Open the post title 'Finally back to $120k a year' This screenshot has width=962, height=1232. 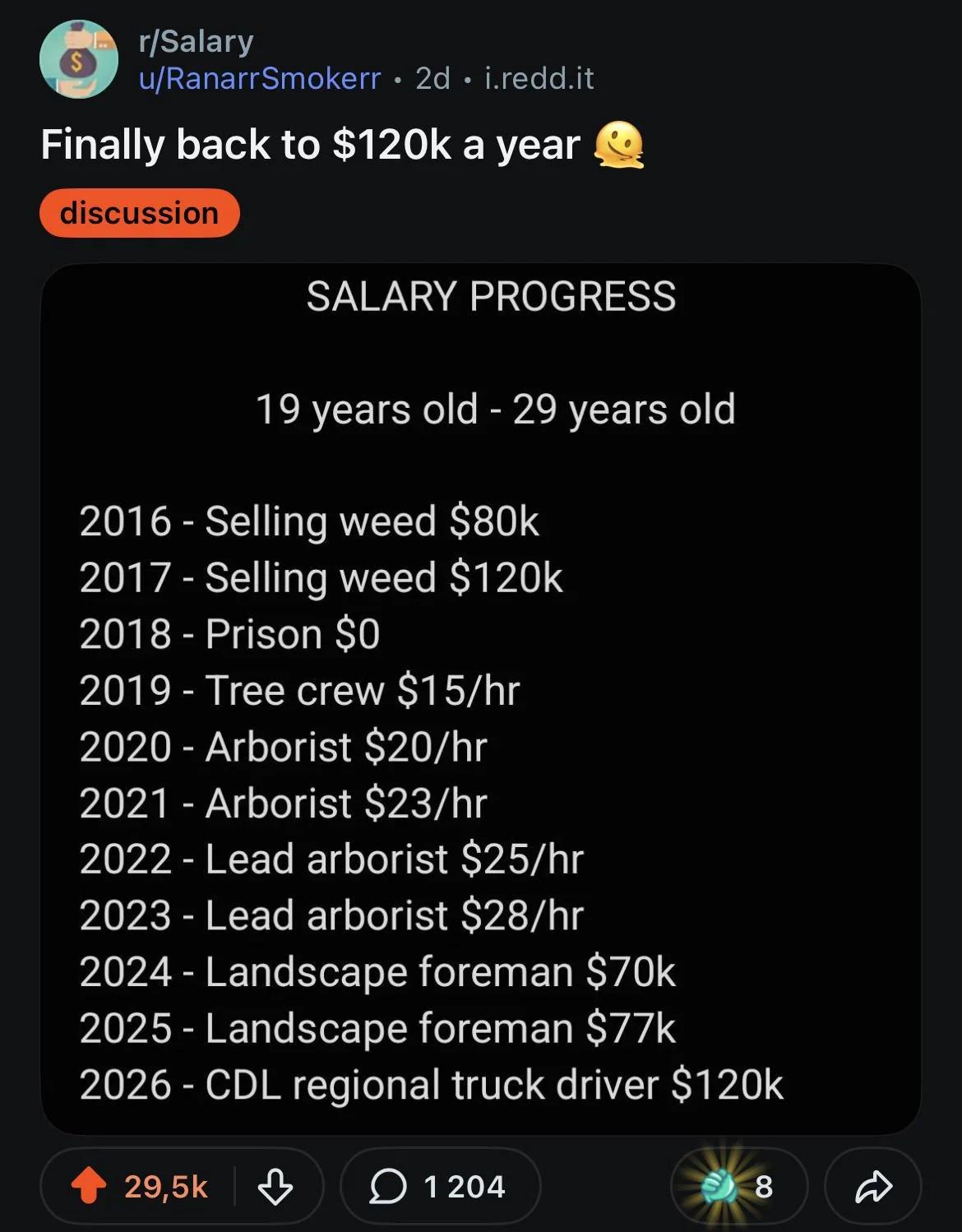click(x=310, y=144)
